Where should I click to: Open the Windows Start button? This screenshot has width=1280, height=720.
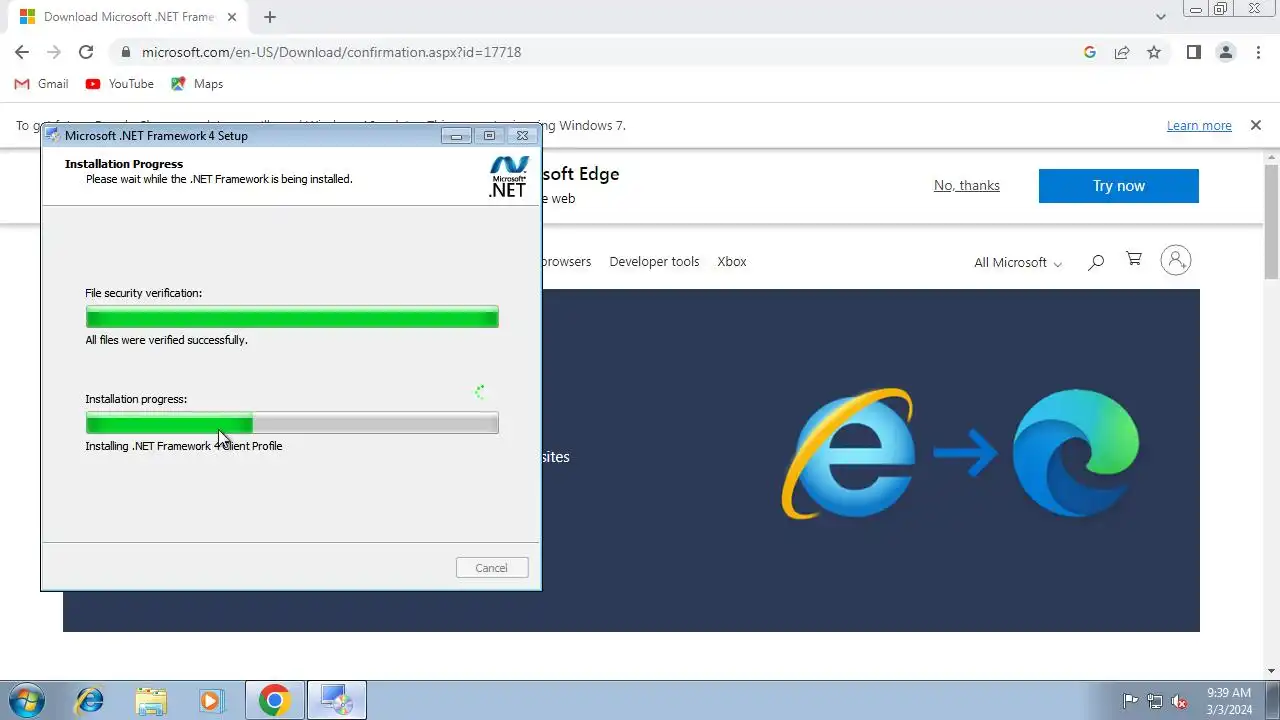27,700
